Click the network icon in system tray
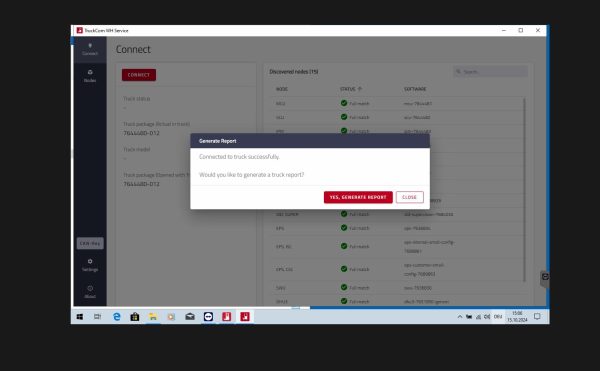The height and width of the screenshot is (371, 600). click(x=478, y=317)
